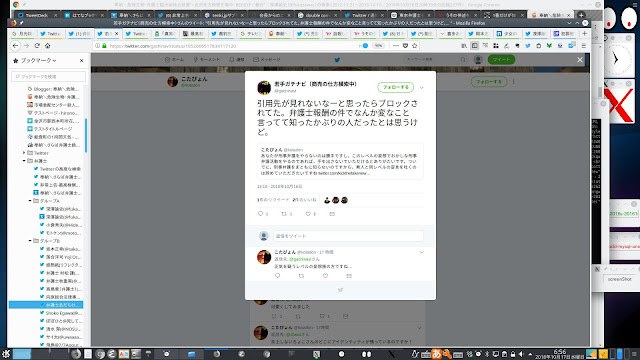This screenshot has height=360, width=640.
Task: Switch to the TweetDeck tab in Chrome
Action: click(36, 15)
